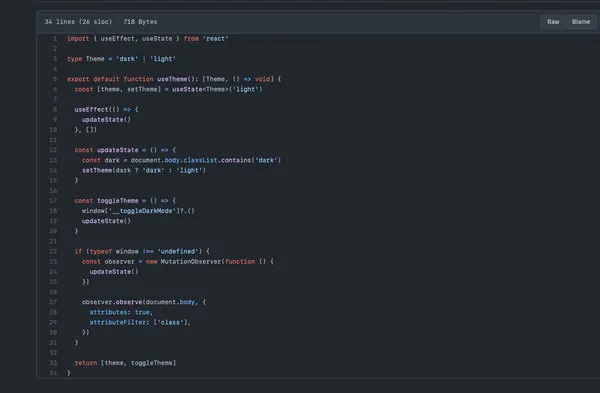This screenshot has height=393, width=600.
Task: Click "void" return type on line 5
Action: 262,79
